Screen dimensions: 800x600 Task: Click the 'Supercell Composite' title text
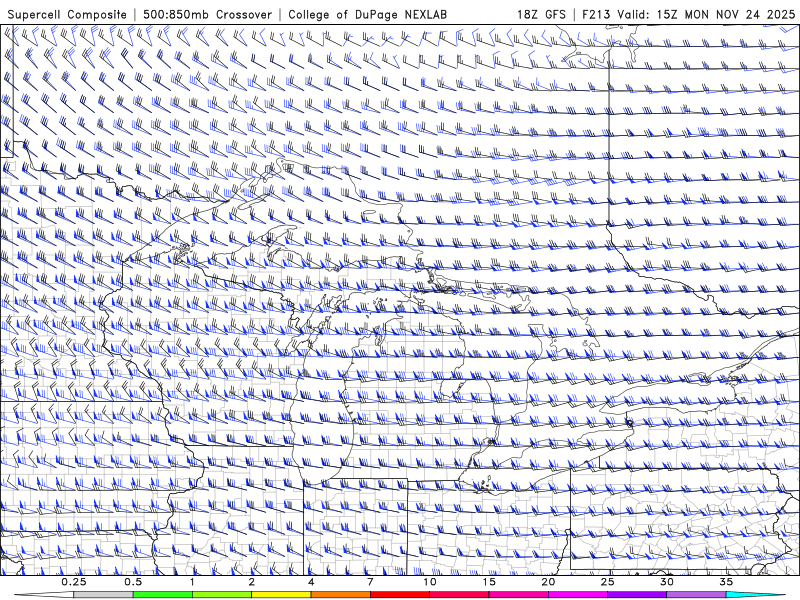pyautogui.click(x=67, y=15)
